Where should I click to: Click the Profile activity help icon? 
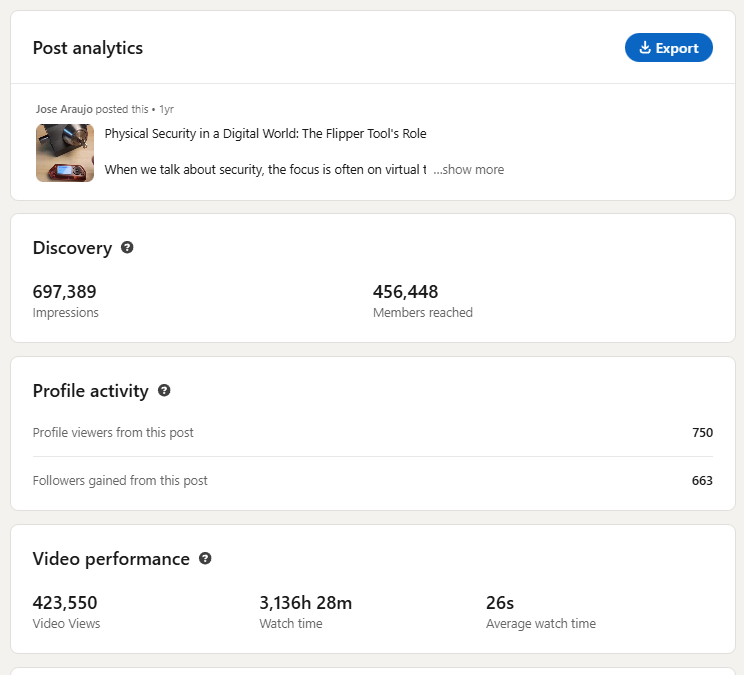click(164, 391)
